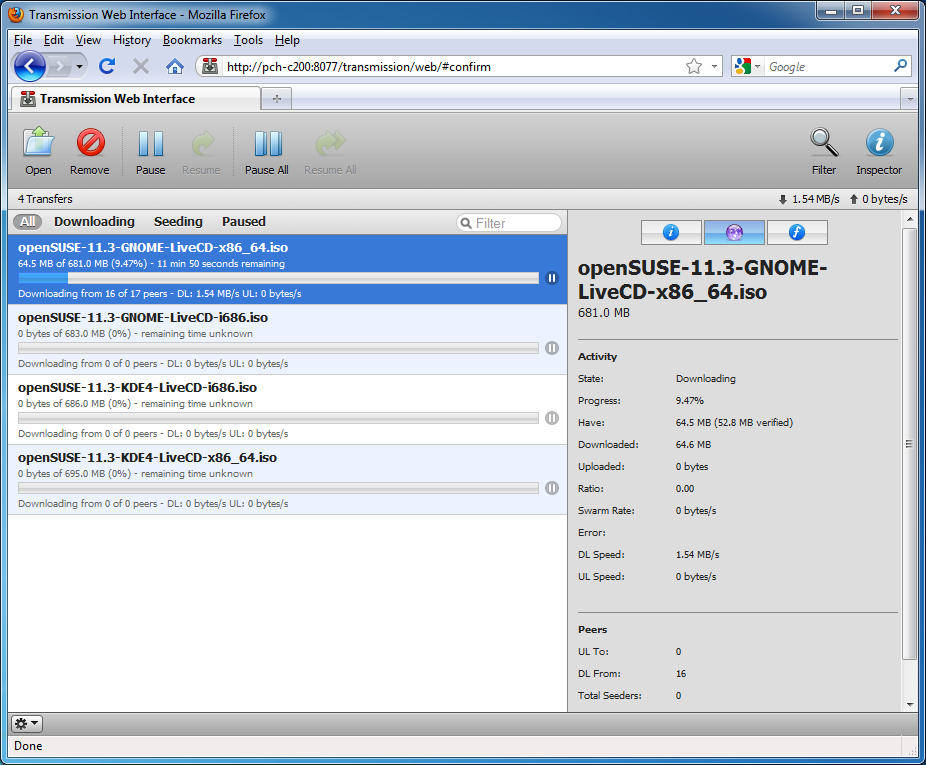Click the search magnifier icon
This screenshot has width=926, height=765.
click(901, 66)
